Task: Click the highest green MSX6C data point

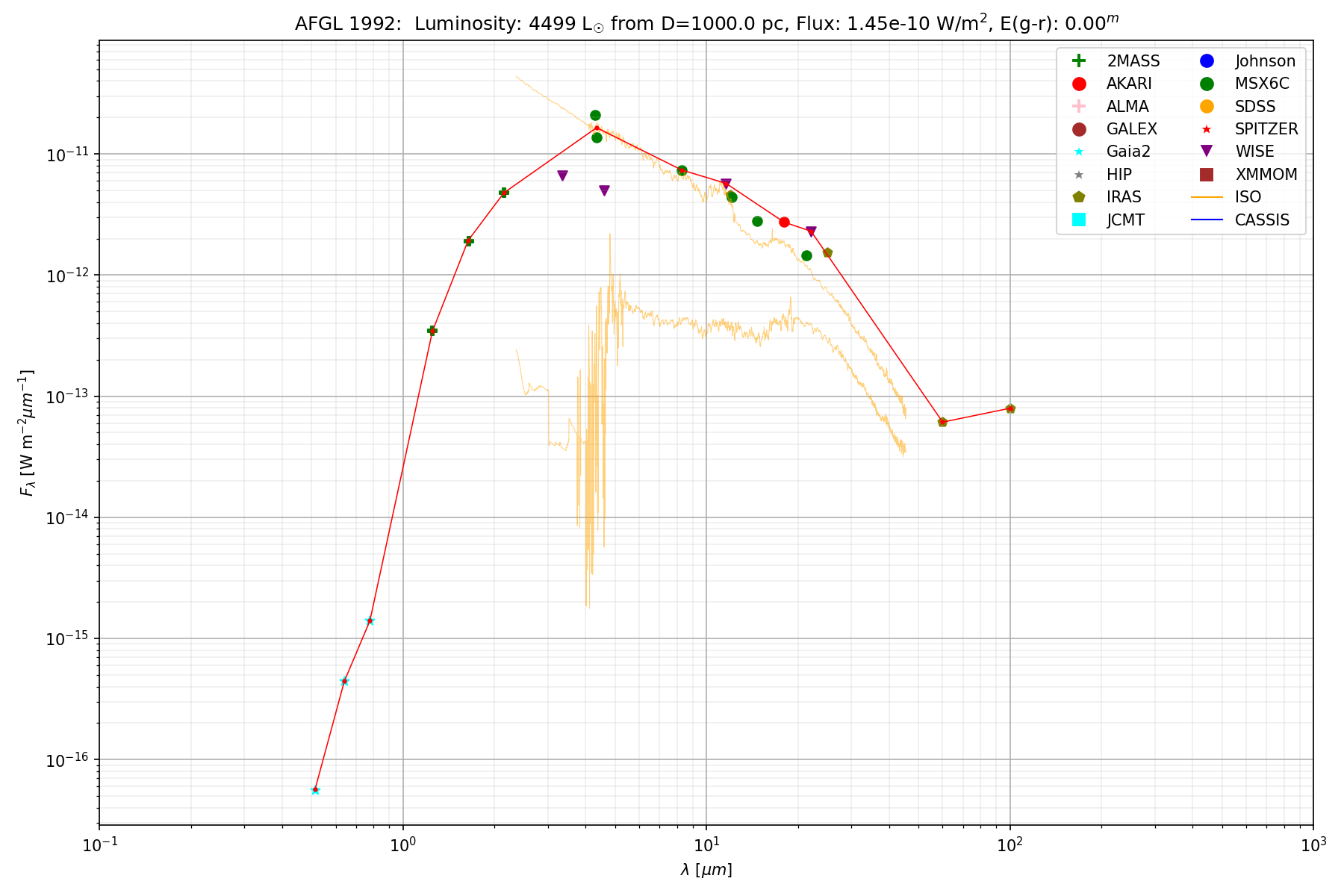Action: click(595, 115)
